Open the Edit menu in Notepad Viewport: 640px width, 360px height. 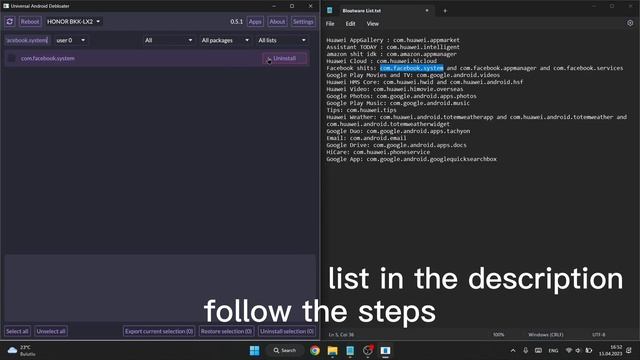pyautogui.click(x=350, y=24)
